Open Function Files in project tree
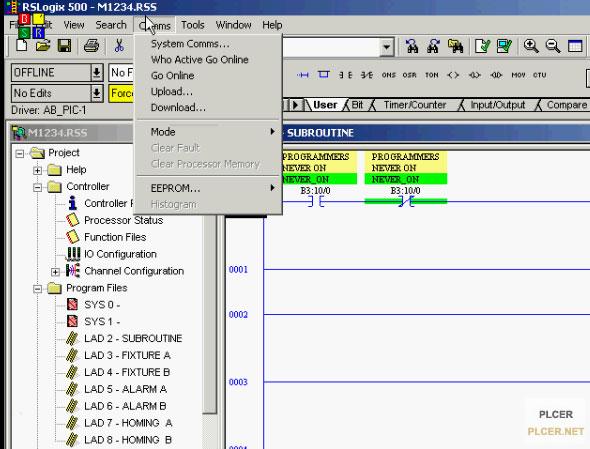590x449 pixels. pos(115,237)
